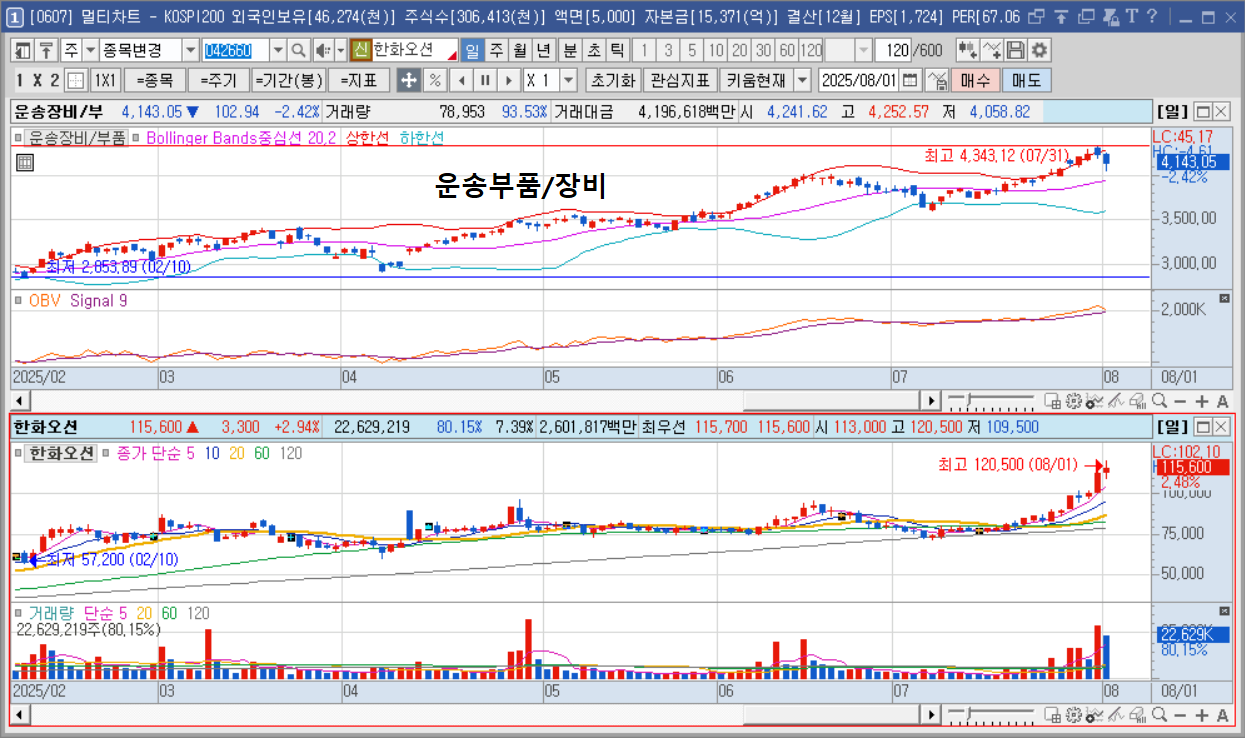Click the 매도 sell button
Viewport: 1245px width, 738px height.
[x=1026, y=80]
